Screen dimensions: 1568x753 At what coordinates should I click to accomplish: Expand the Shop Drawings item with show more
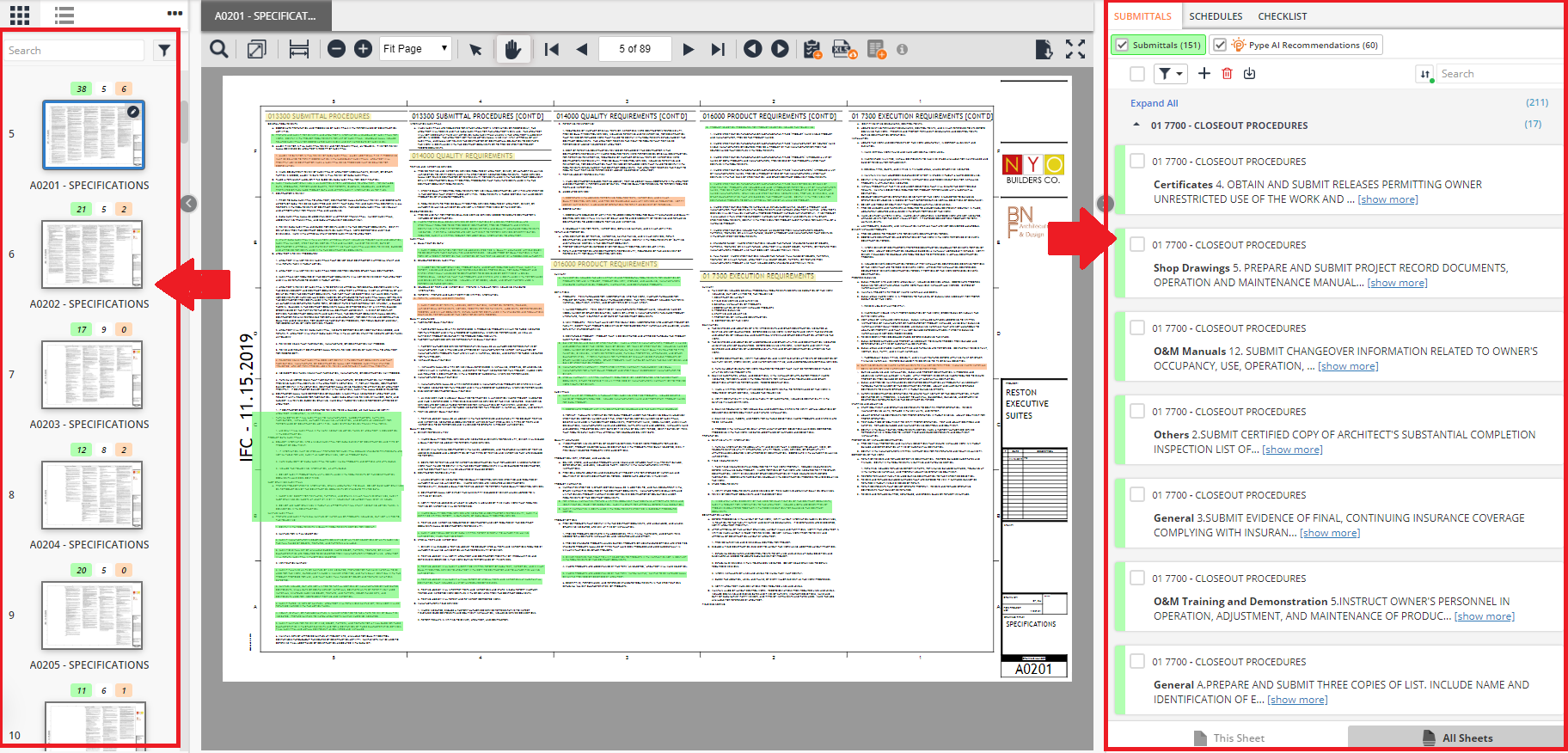(x=1397, y=283)
